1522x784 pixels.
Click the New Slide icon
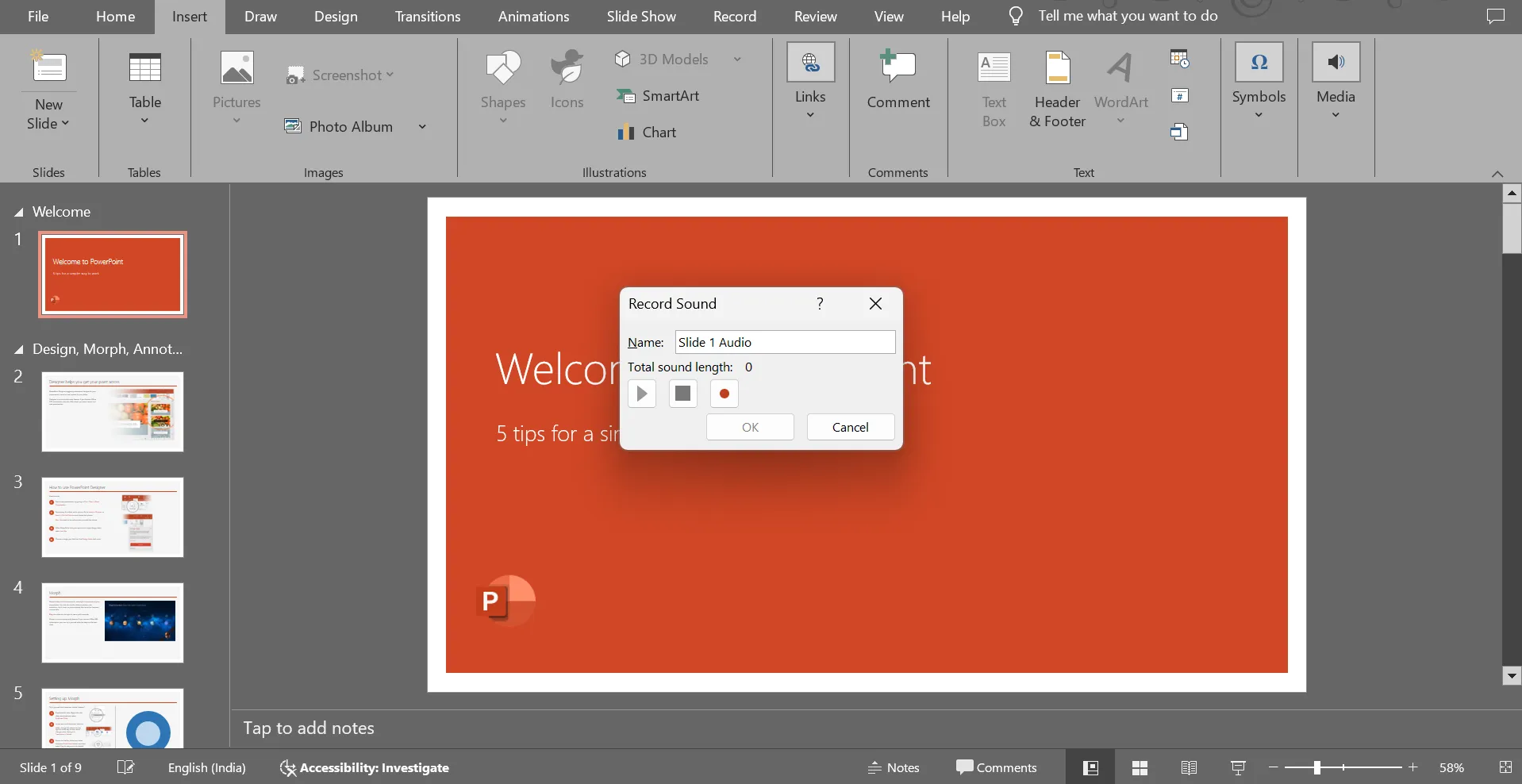[x=49, y=67]
